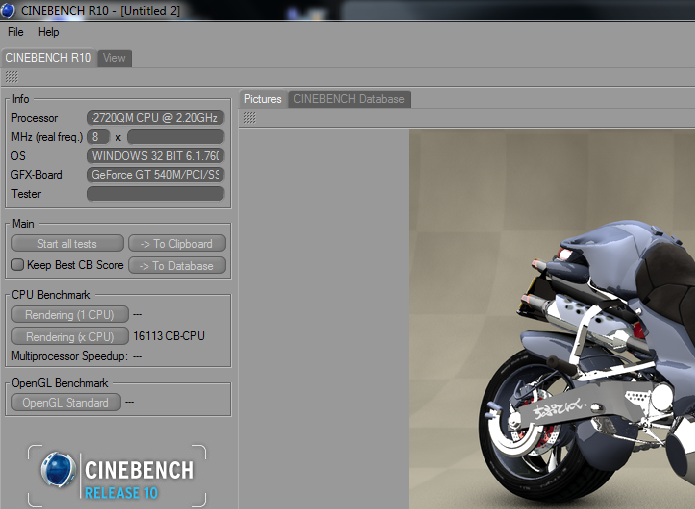Start the OpenGL Standard benchmark
This screenshot has width=695, height=509.
tap(65, 402)
